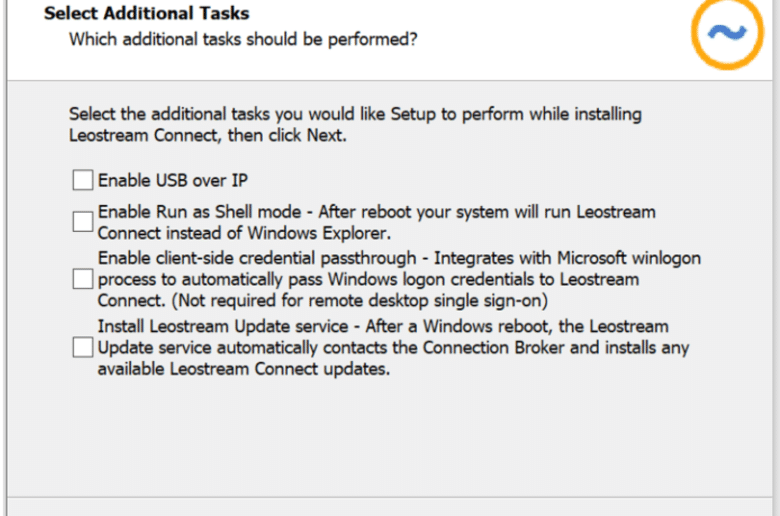Click the Leostream logo icon in header

click(x=727, y=31)
